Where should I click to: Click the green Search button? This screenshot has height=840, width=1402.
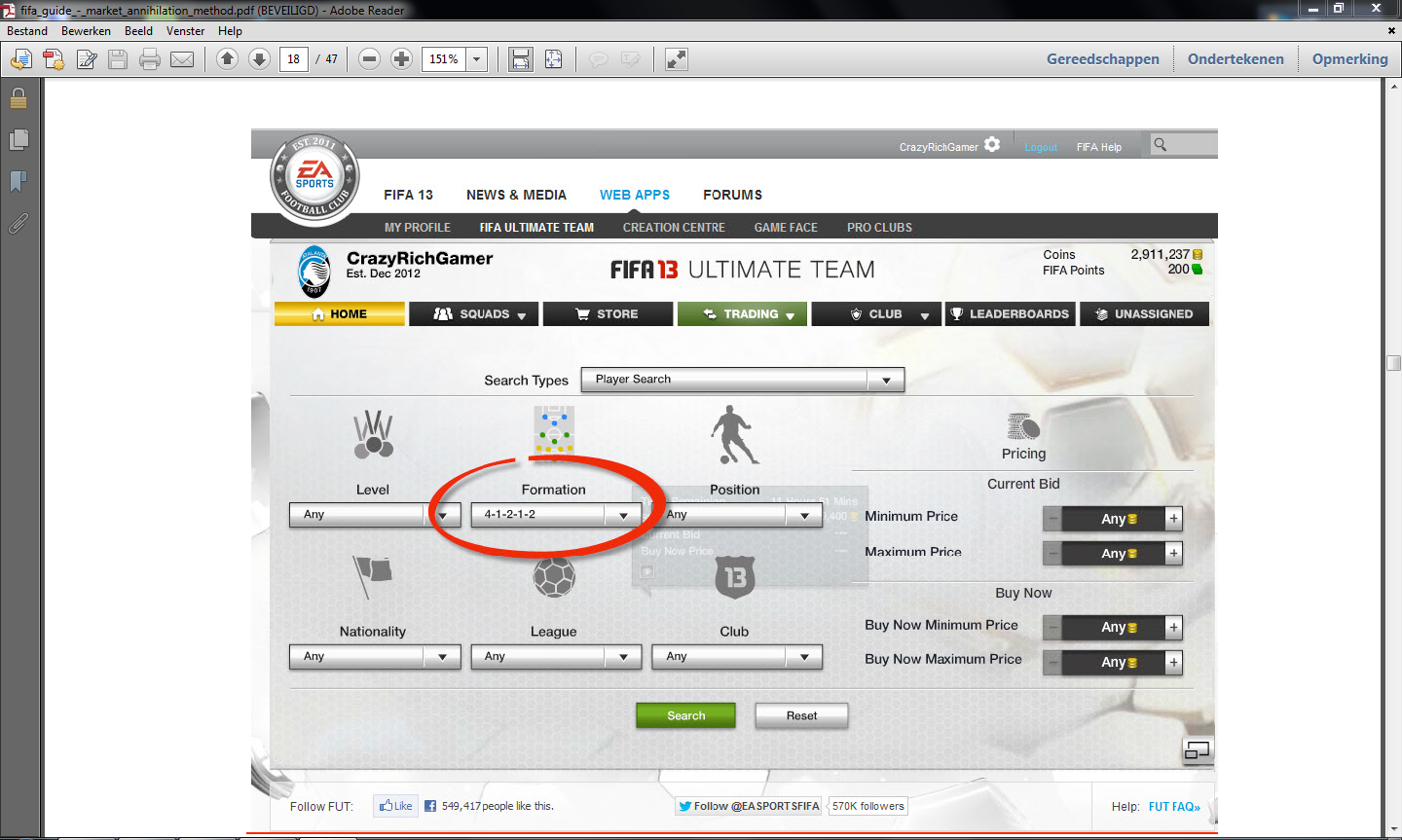tap(685, 715)
